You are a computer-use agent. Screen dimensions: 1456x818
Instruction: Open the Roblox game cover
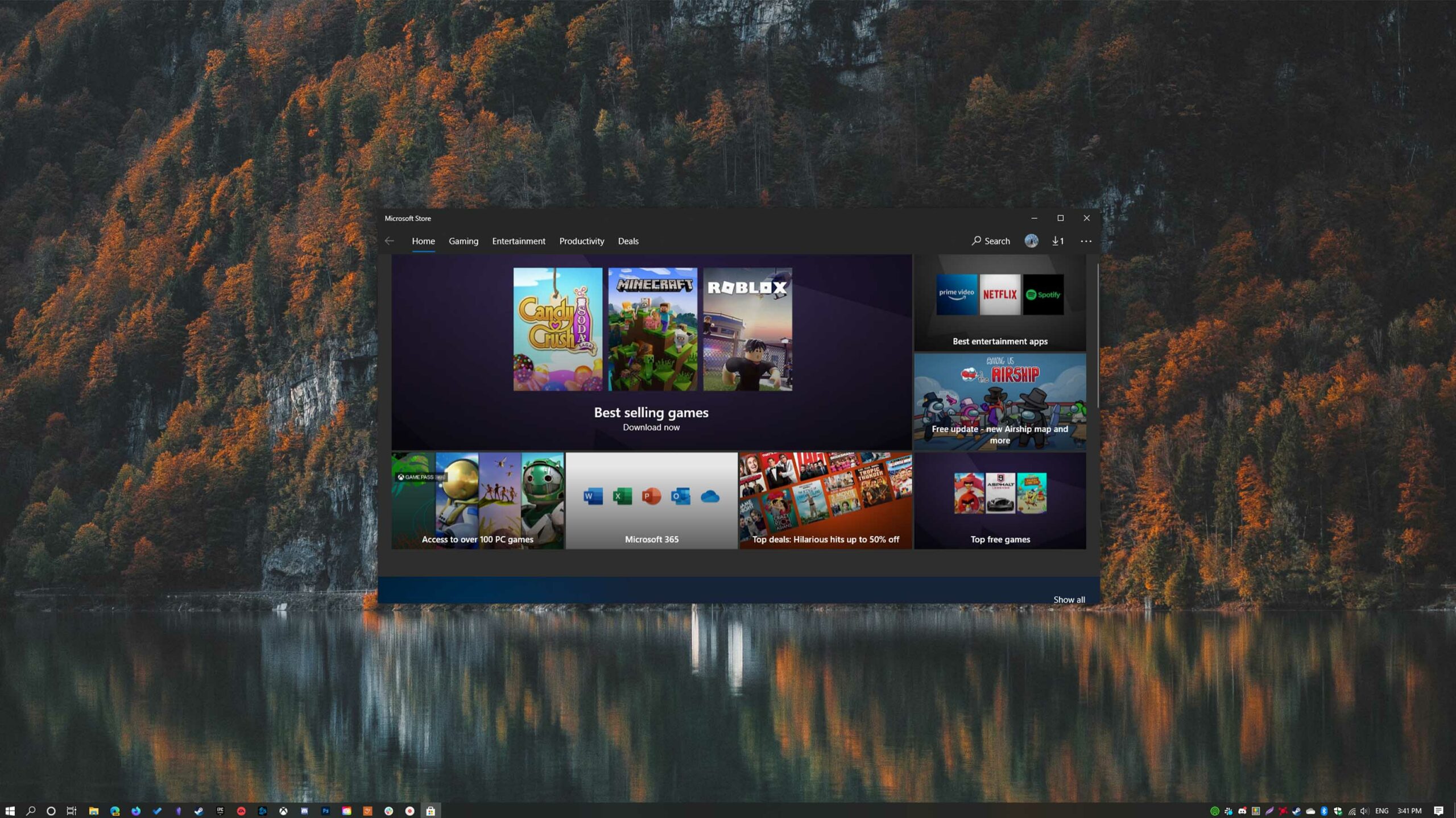click(x=747, y=329)
